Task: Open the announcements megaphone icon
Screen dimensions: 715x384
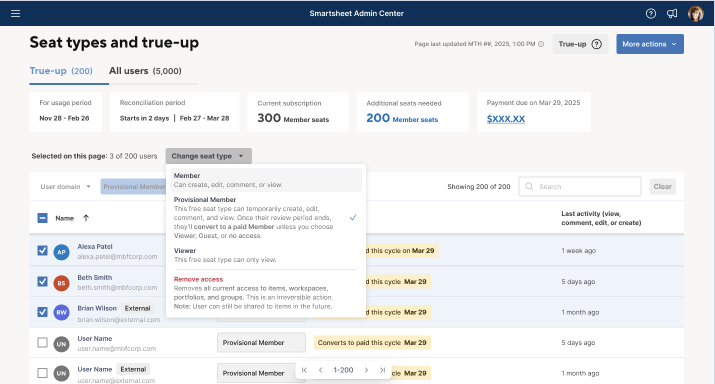Action: pyautogui.click(x=672, y=14)
